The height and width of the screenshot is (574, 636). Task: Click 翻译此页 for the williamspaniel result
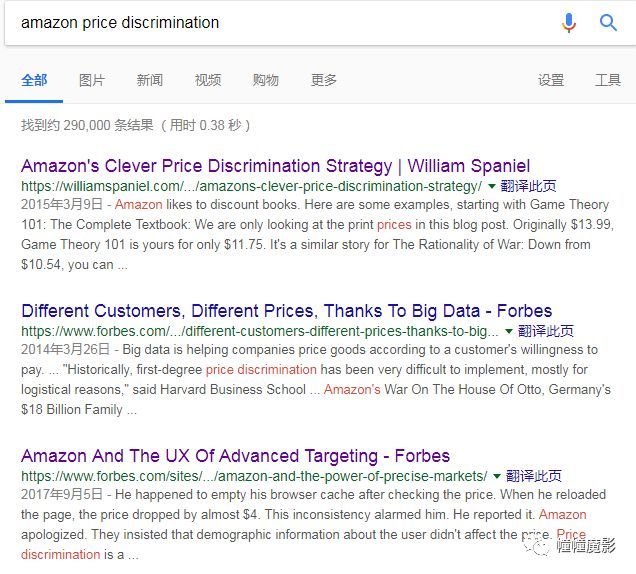coord(528,186)
